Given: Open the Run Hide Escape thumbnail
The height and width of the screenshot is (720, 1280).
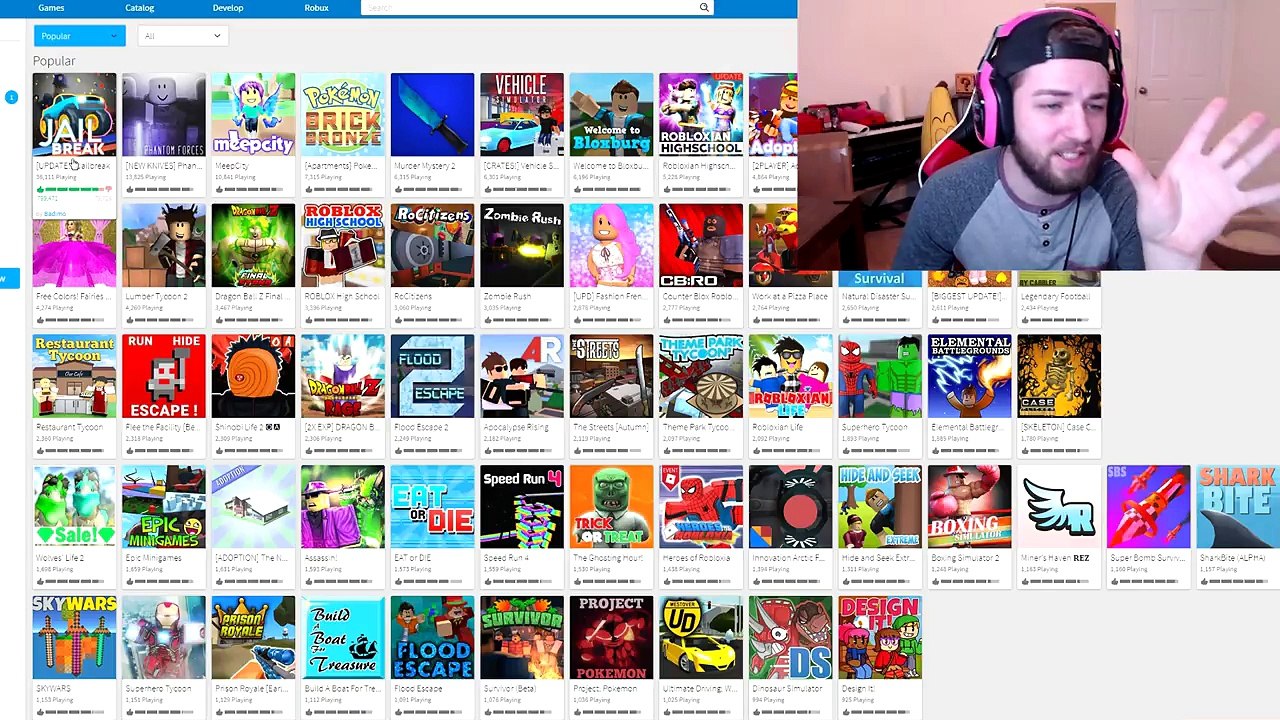Looking at the screenshot, I should pos(164,376).
